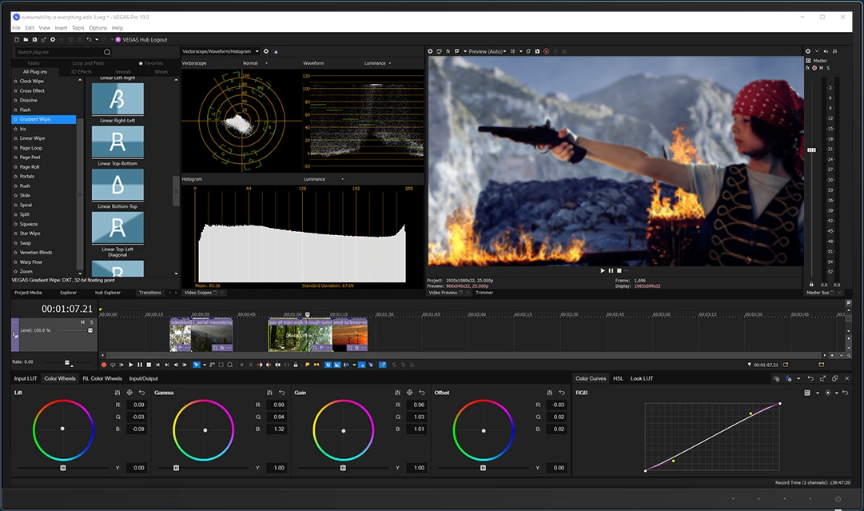Screen dimensions: 864x511
Task: Click the Save project icon in top toolbar
Action: (x=35, y=40)
